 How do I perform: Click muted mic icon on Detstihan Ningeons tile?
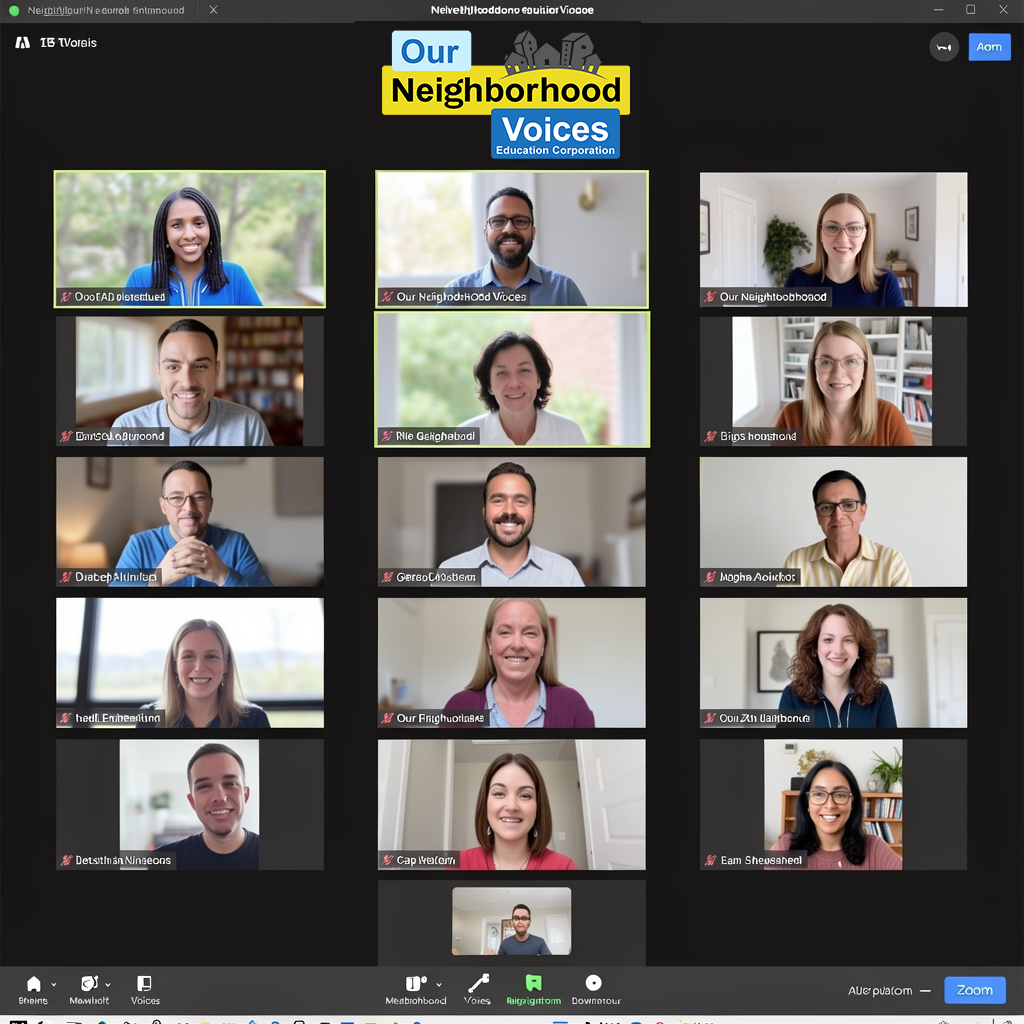coord(65,860)
